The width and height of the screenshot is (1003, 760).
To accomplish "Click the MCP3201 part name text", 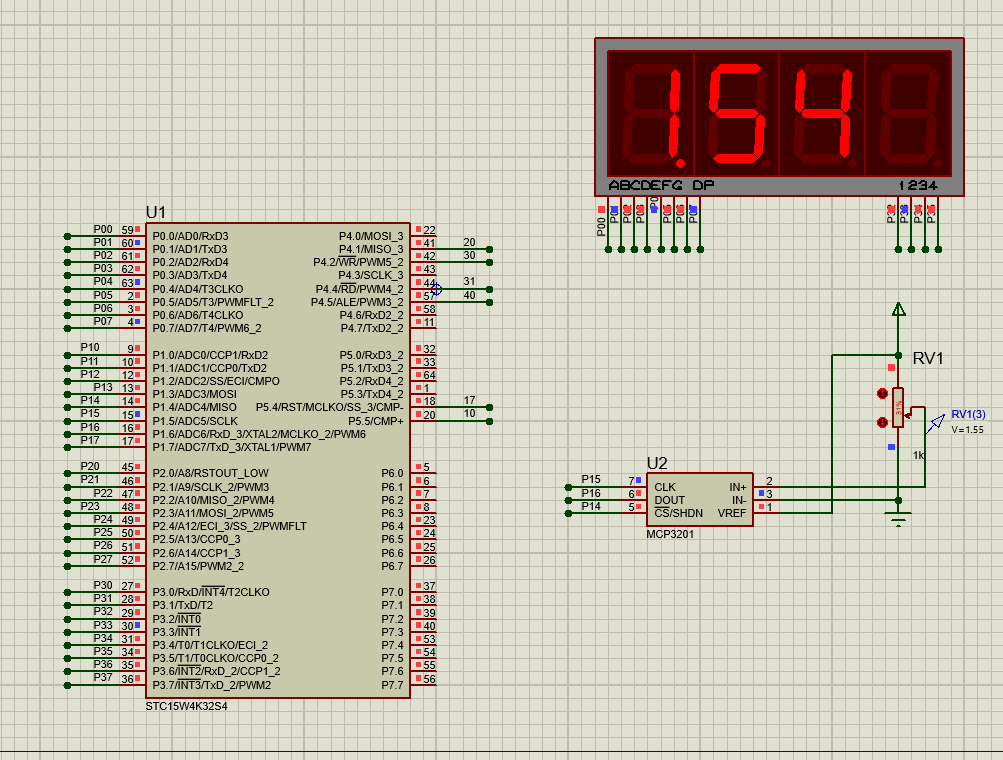I will [x=670, y=534].
